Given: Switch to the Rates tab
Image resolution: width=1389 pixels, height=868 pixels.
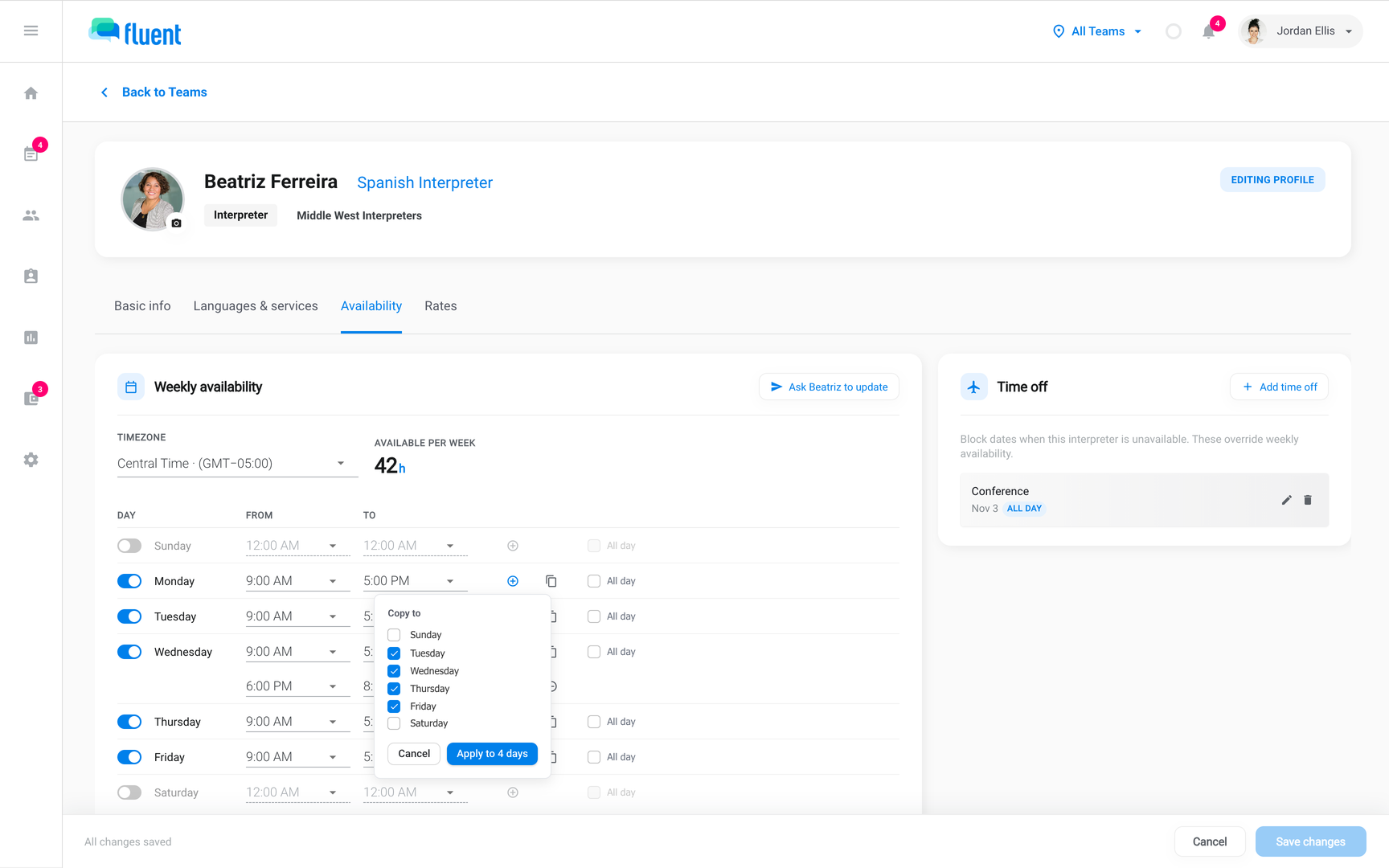Looking at the screenshot, I should tap(440, 306).
